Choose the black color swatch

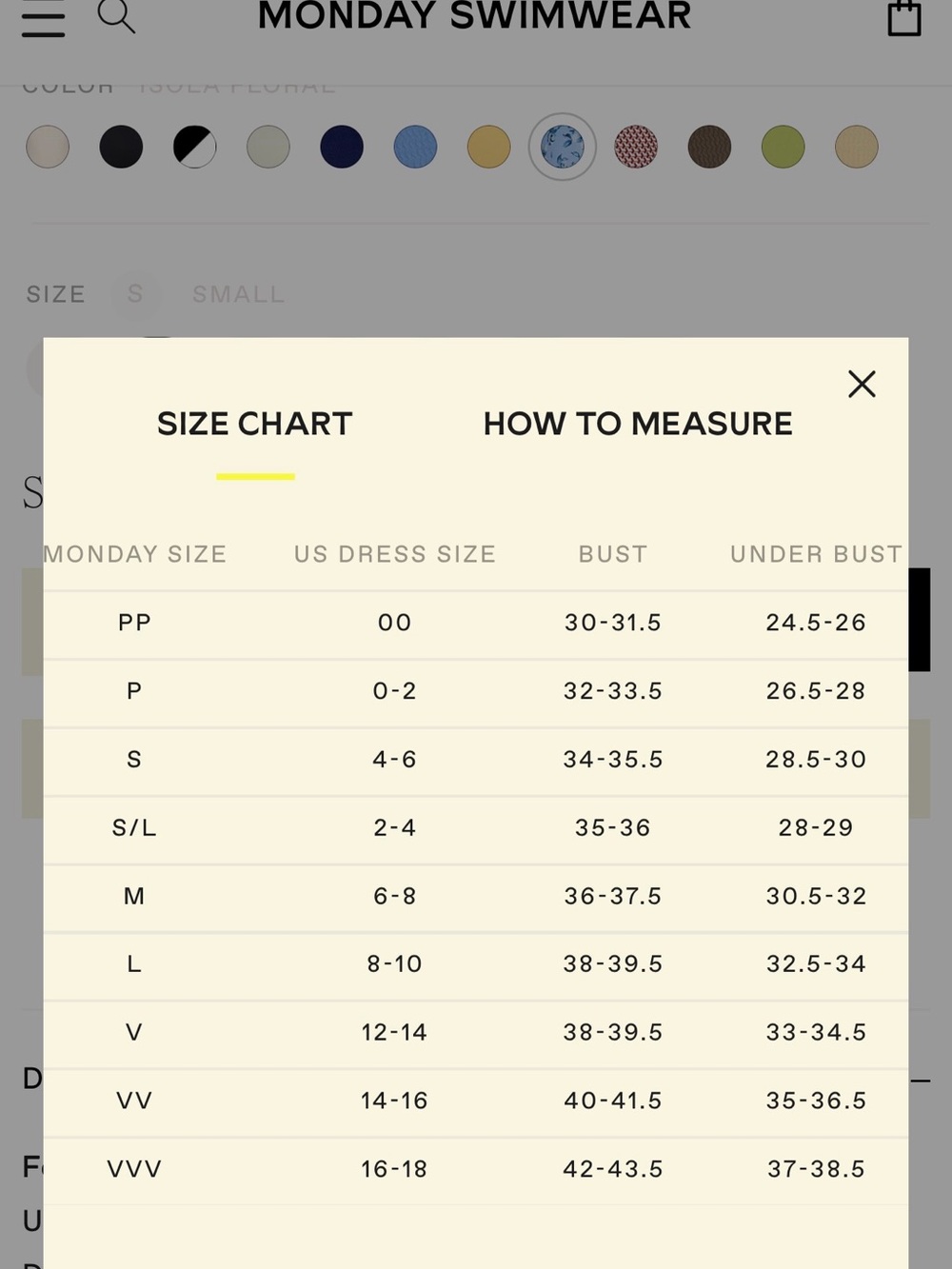(x=121, y=148)
